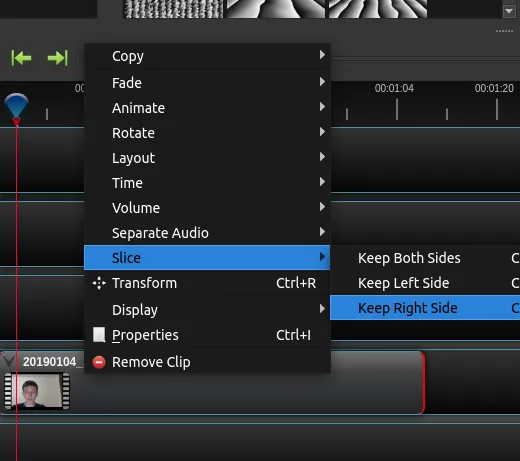Click the 00:01:04 ruler time mark
The image size is (520, 461).
[x=394, y=88]
